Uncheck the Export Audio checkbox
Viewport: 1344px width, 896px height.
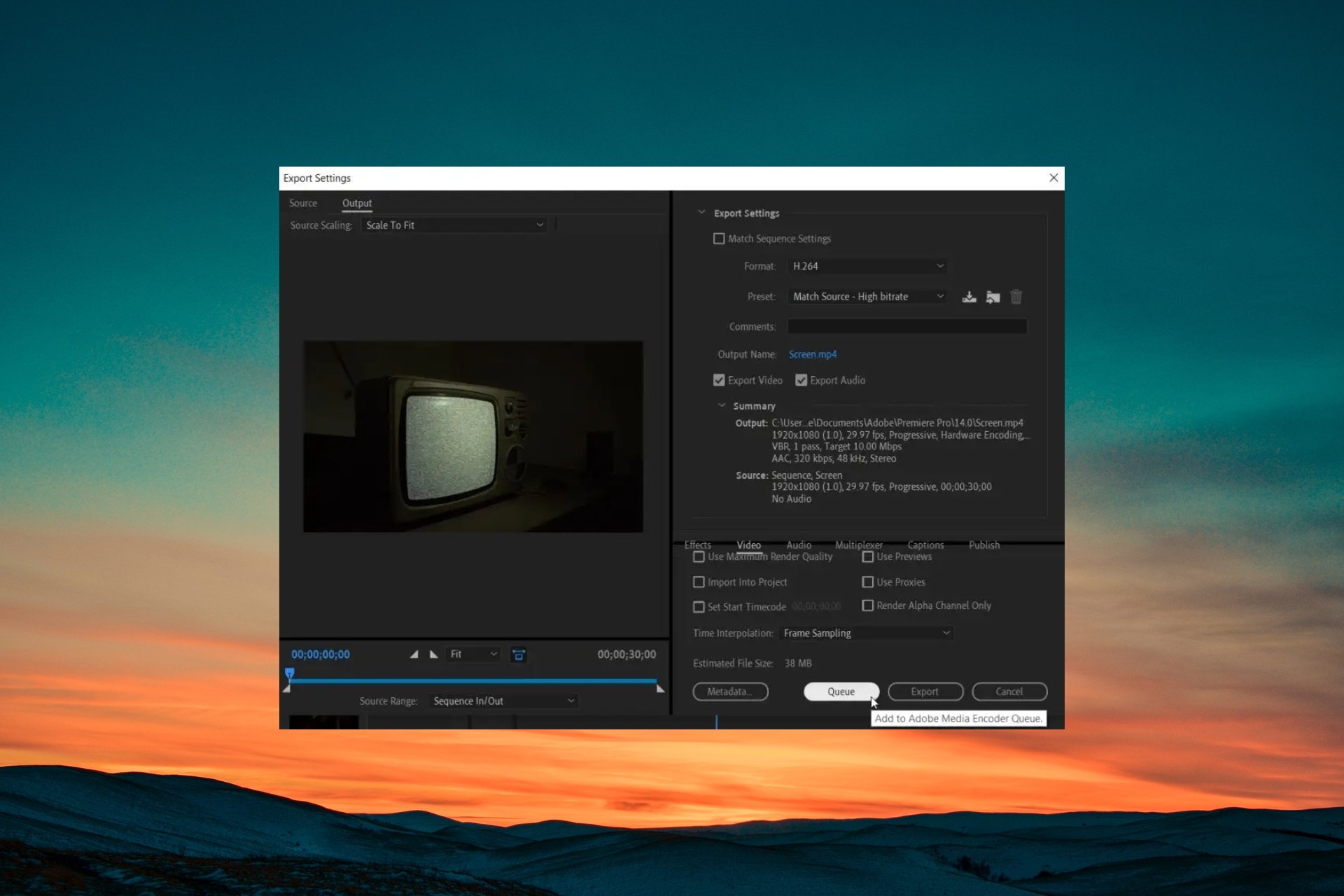pyautogui.click(x=801, y=380)
